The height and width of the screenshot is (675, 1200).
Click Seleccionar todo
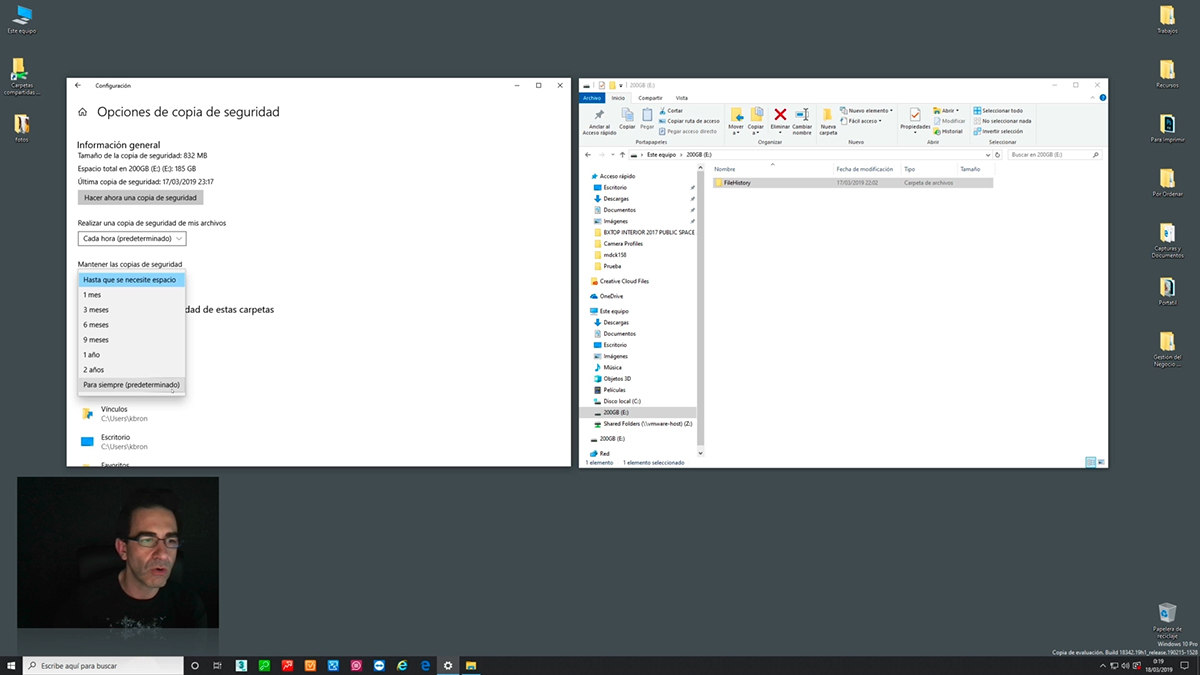click(x=998, y=111)
